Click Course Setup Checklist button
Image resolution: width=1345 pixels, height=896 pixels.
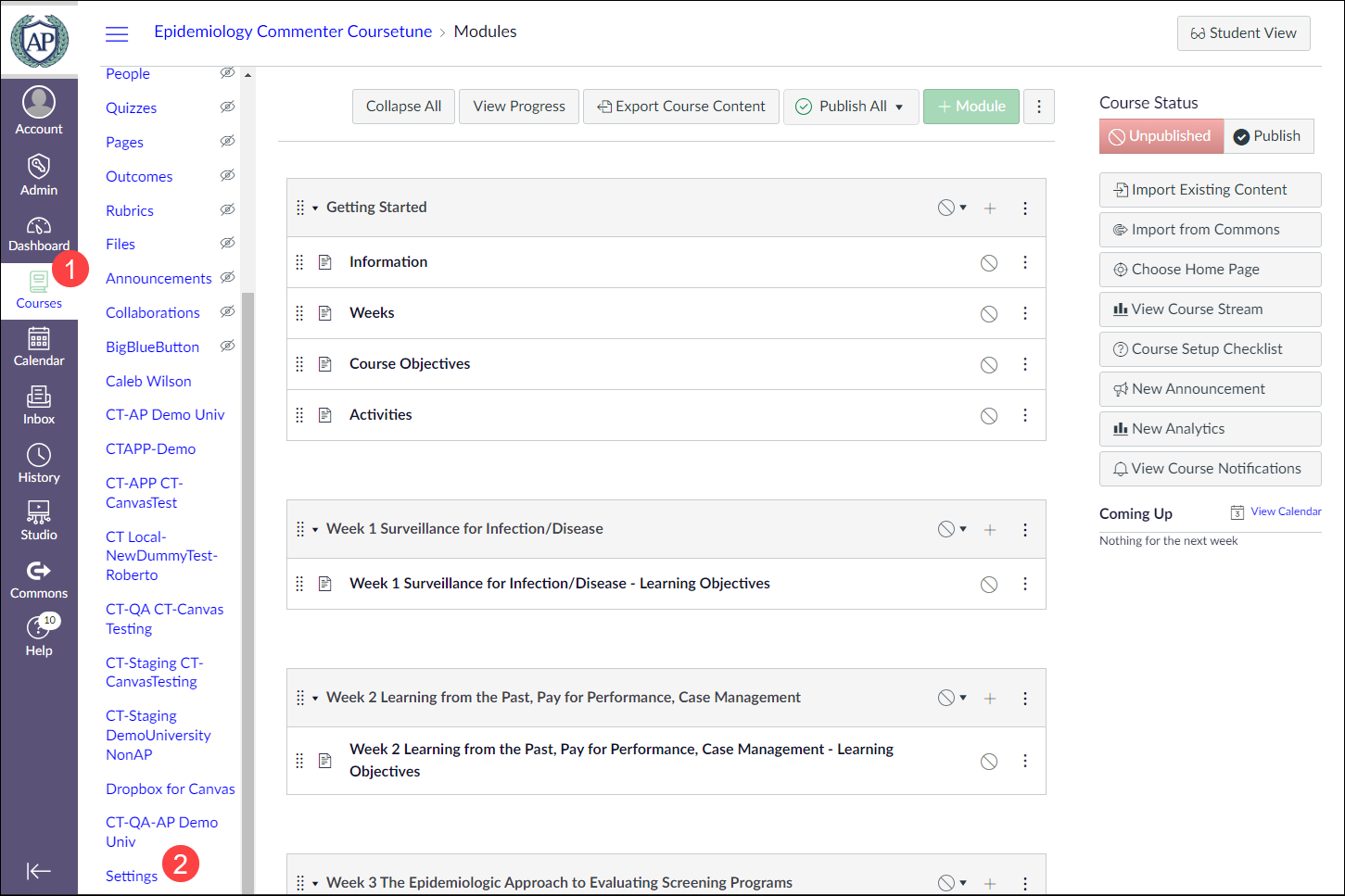(1211, 349)
